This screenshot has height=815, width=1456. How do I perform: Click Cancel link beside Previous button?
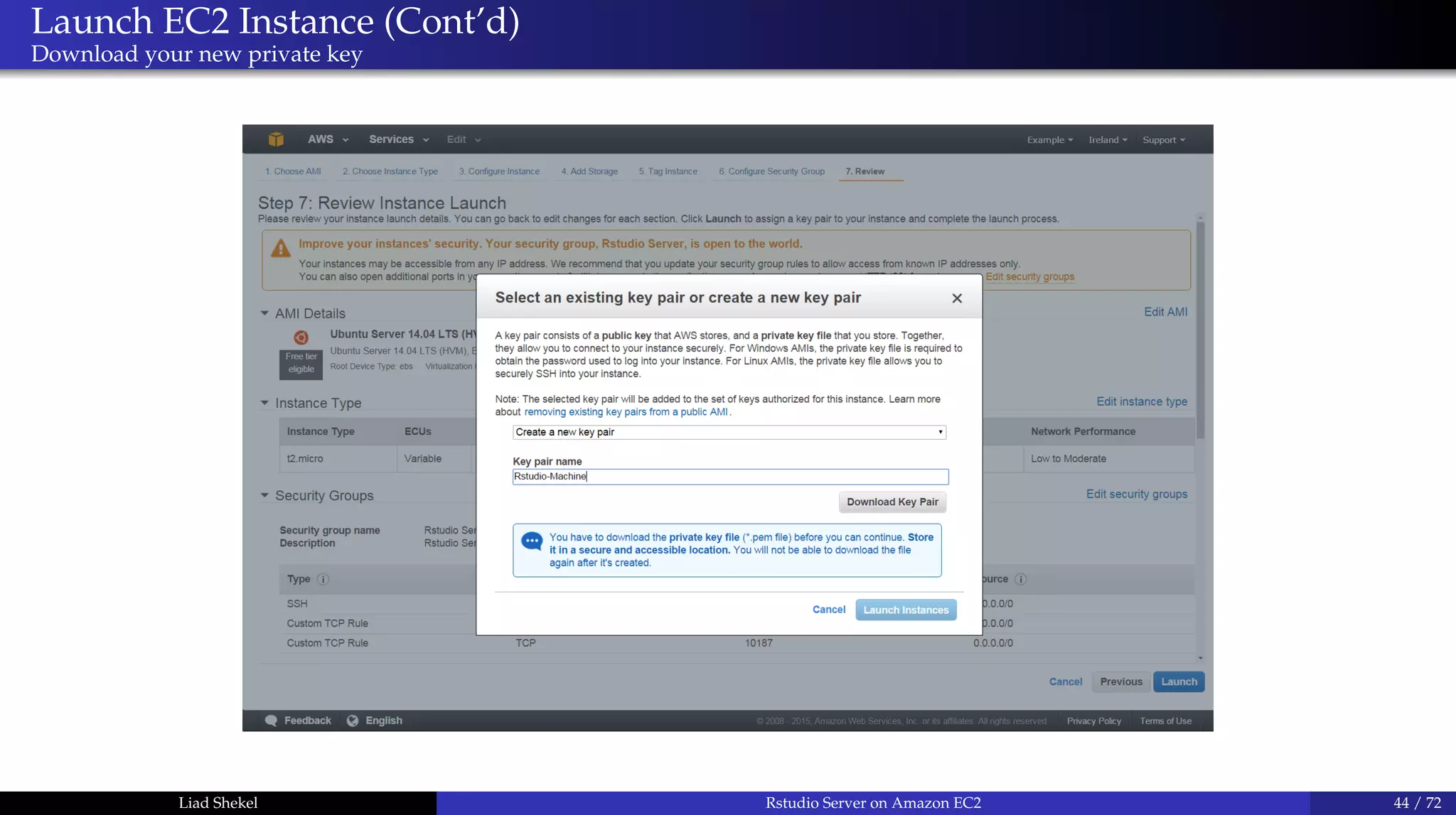(x=1066, y=682)
